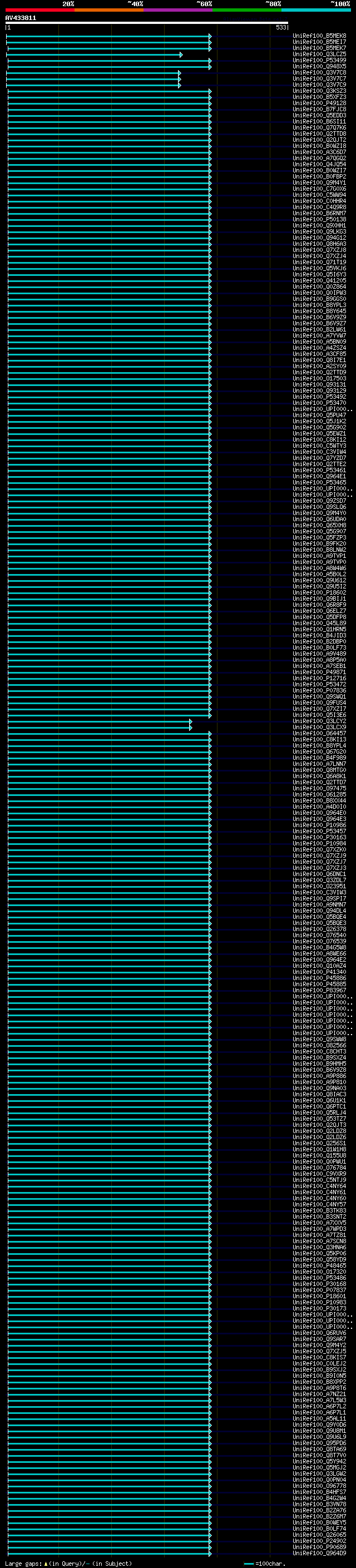
Task: Click the text UniRef100_Q9SPI7
Action: [319, 898]
